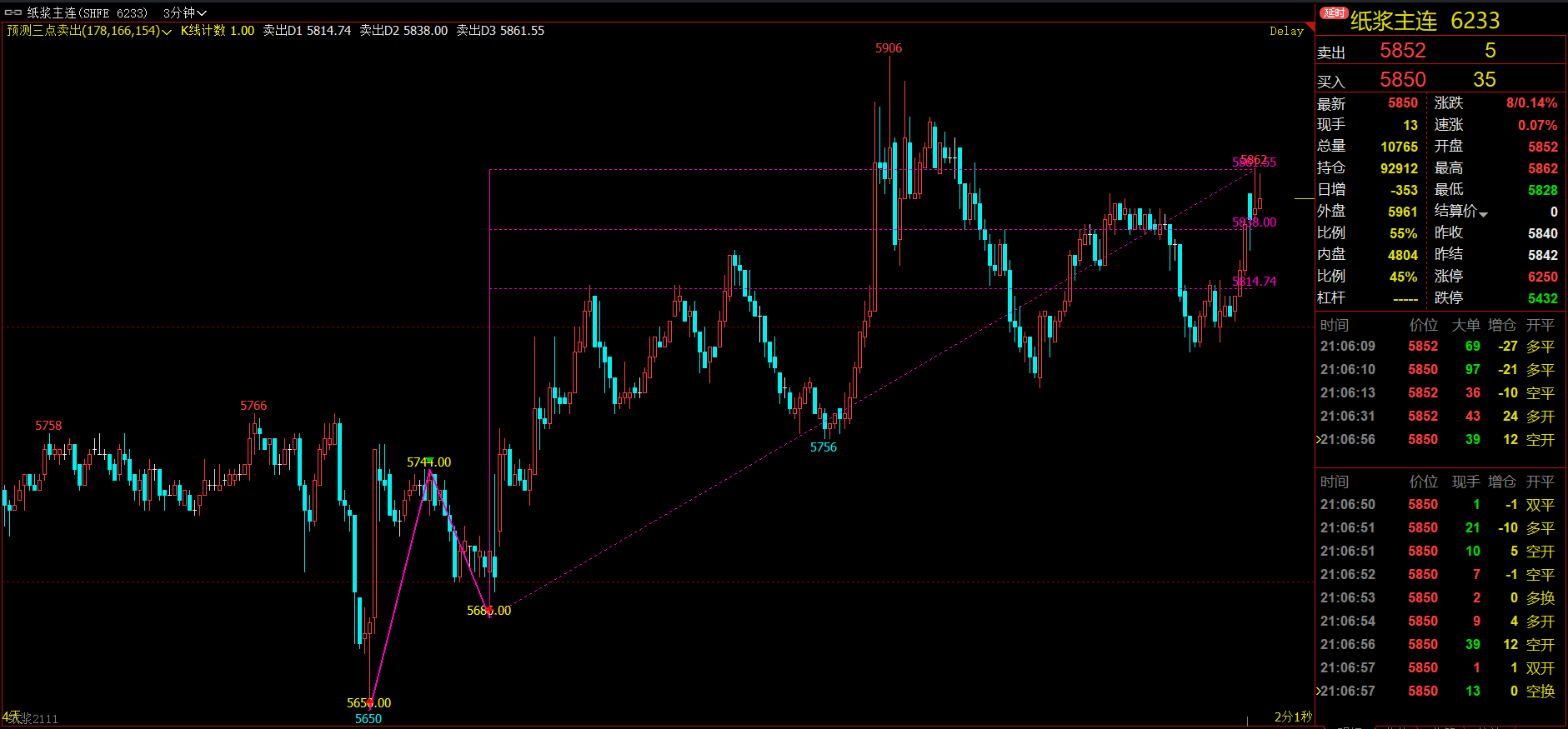Click the 涨跌 value 8/0.14%
The image size is (1568, 729).
pos(1531,103)
